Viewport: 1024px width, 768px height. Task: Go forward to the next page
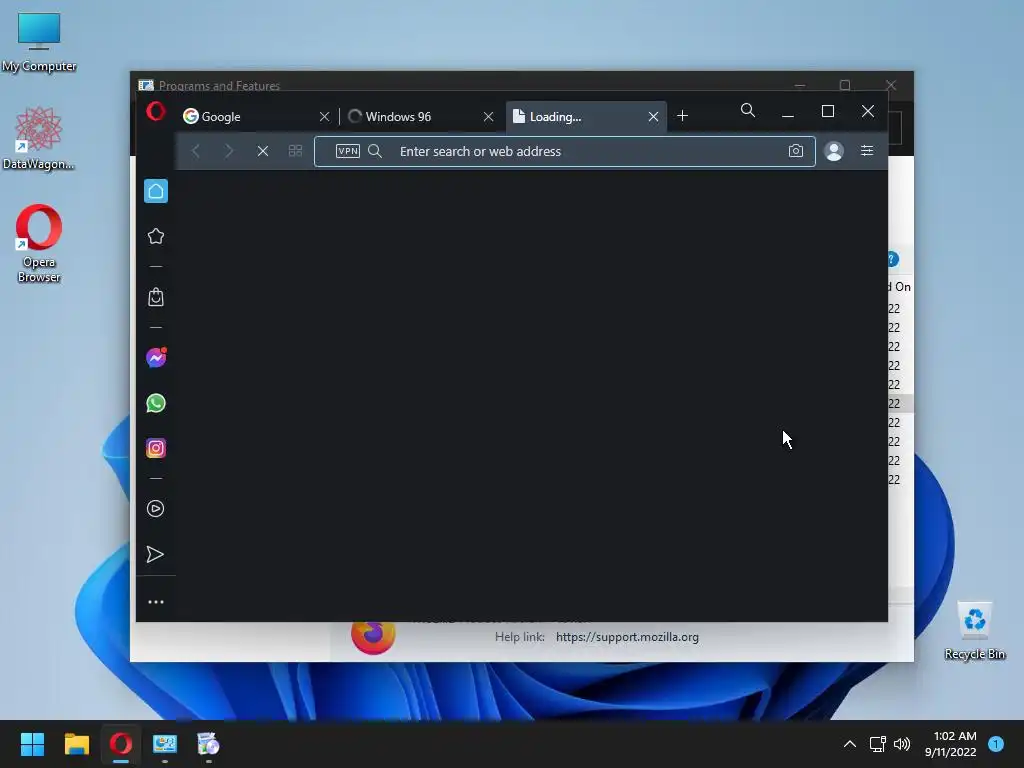click(229, 151)
